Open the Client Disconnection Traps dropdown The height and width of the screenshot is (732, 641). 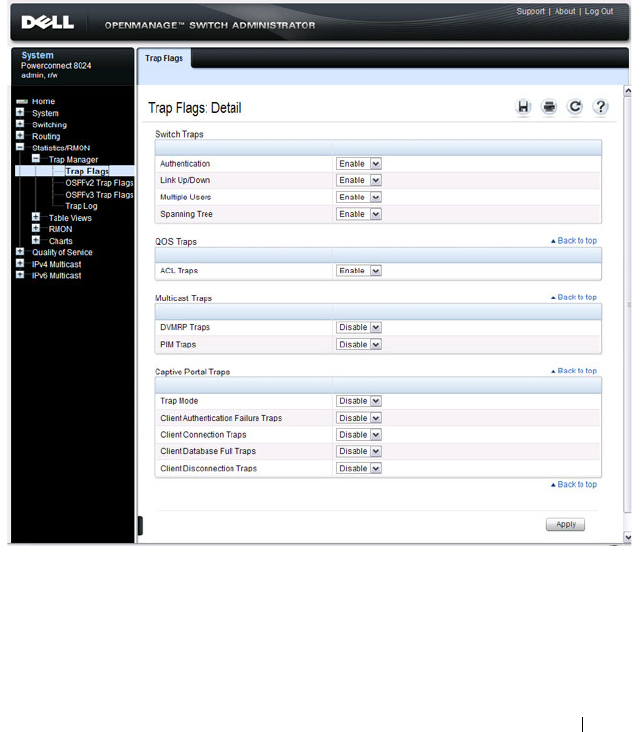[359, 468]
